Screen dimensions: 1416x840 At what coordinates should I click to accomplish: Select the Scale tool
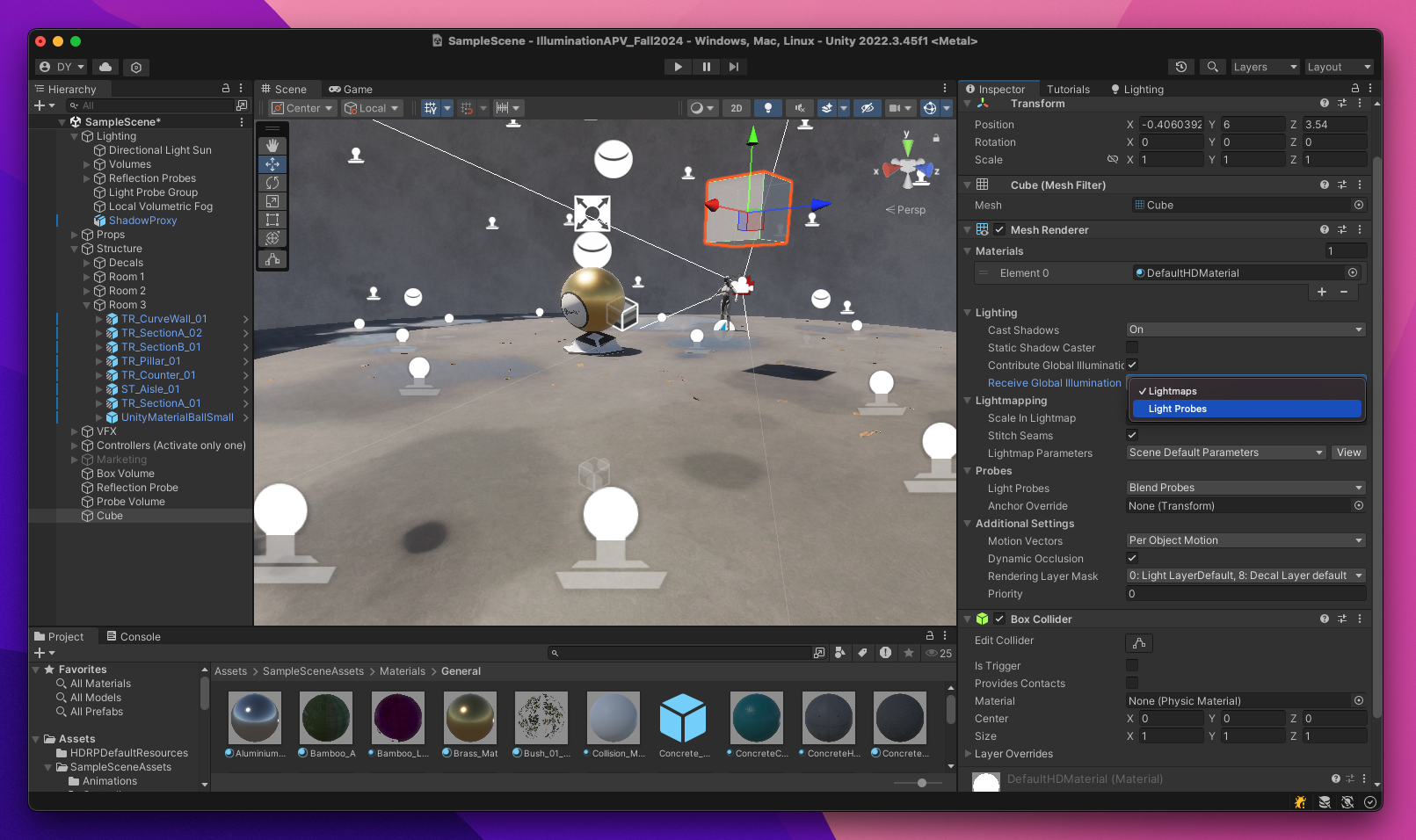pyautogui.click(x=272, y=201)
